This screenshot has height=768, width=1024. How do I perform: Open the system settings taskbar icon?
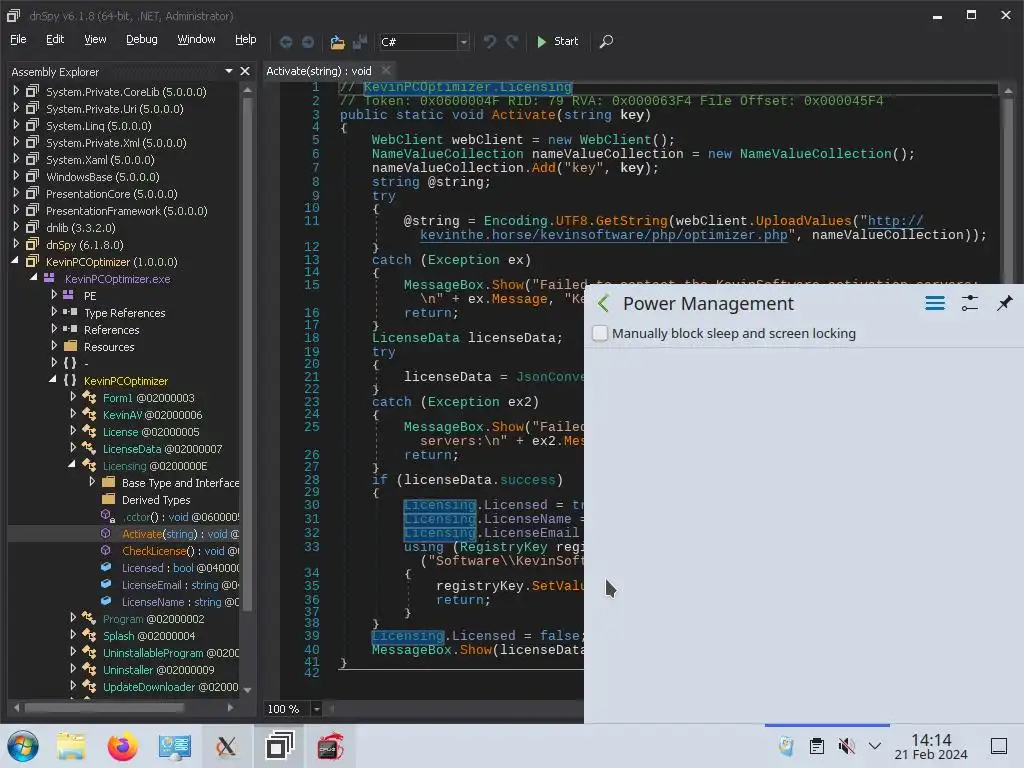point(174,746)
